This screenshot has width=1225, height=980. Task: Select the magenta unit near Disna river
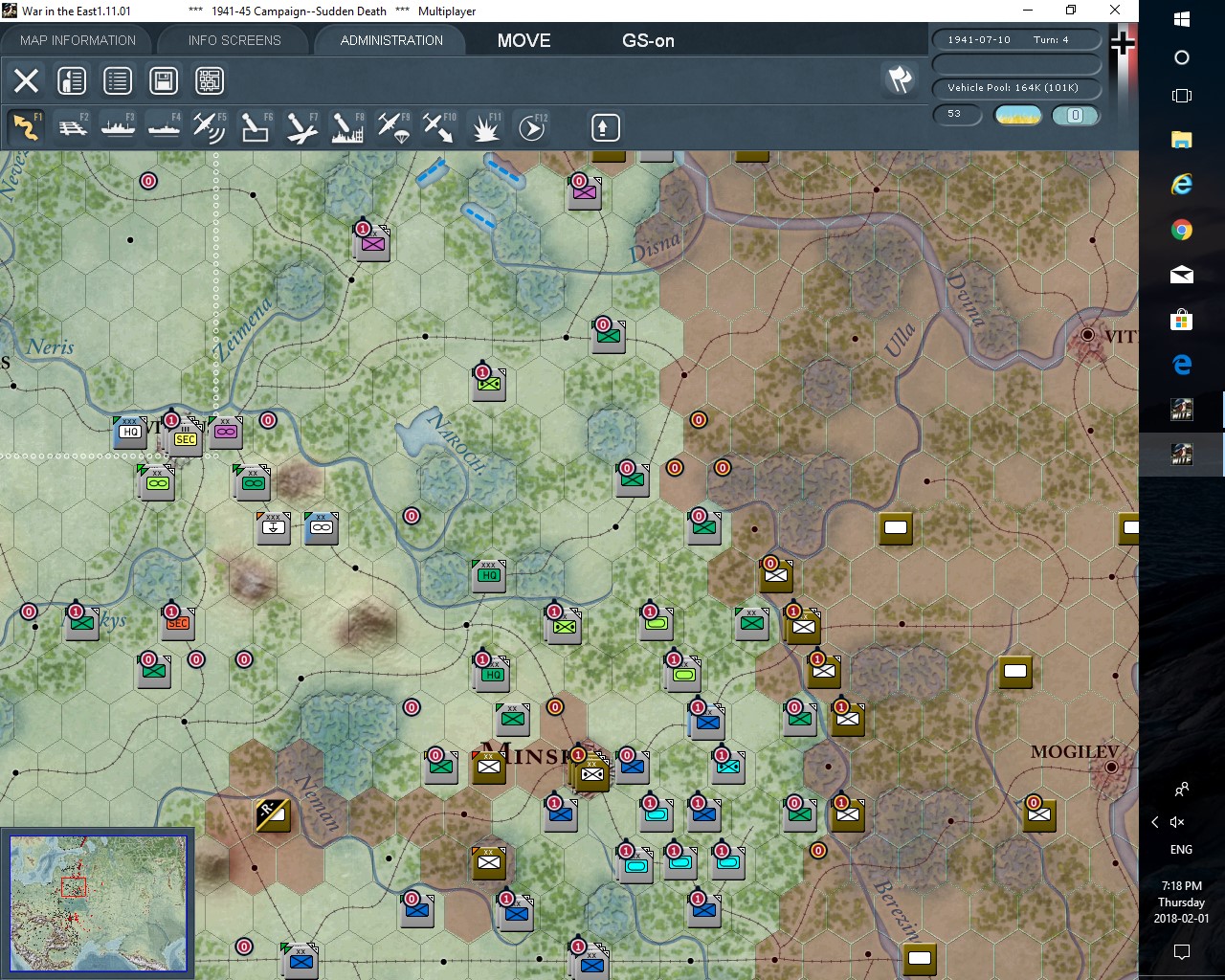(x=585, y=192)
